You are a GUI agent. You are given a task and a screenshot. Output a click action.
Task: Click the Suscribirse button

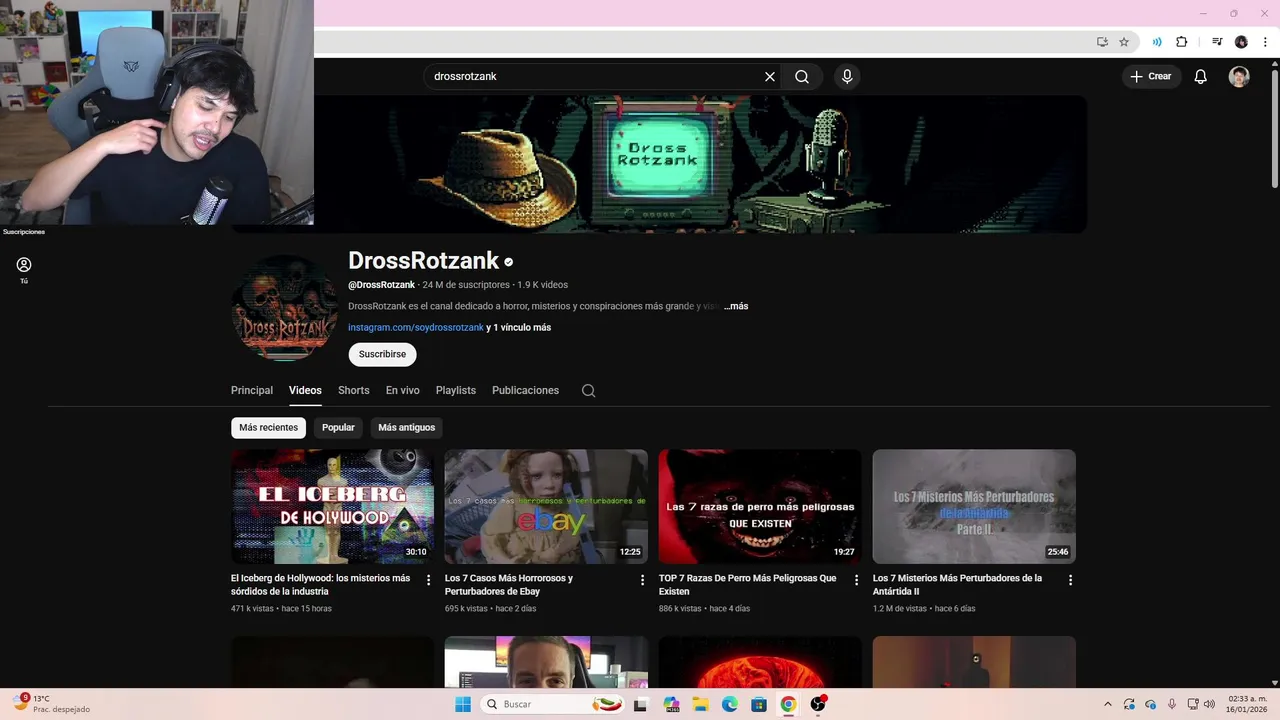[382, 355]
